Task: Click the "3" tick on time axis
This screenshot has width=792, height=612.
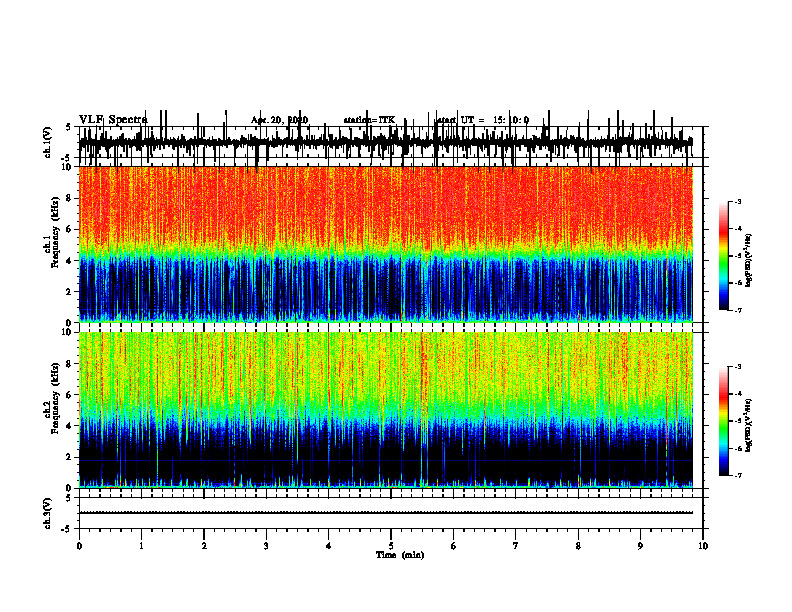Action: tap(266, 546)
